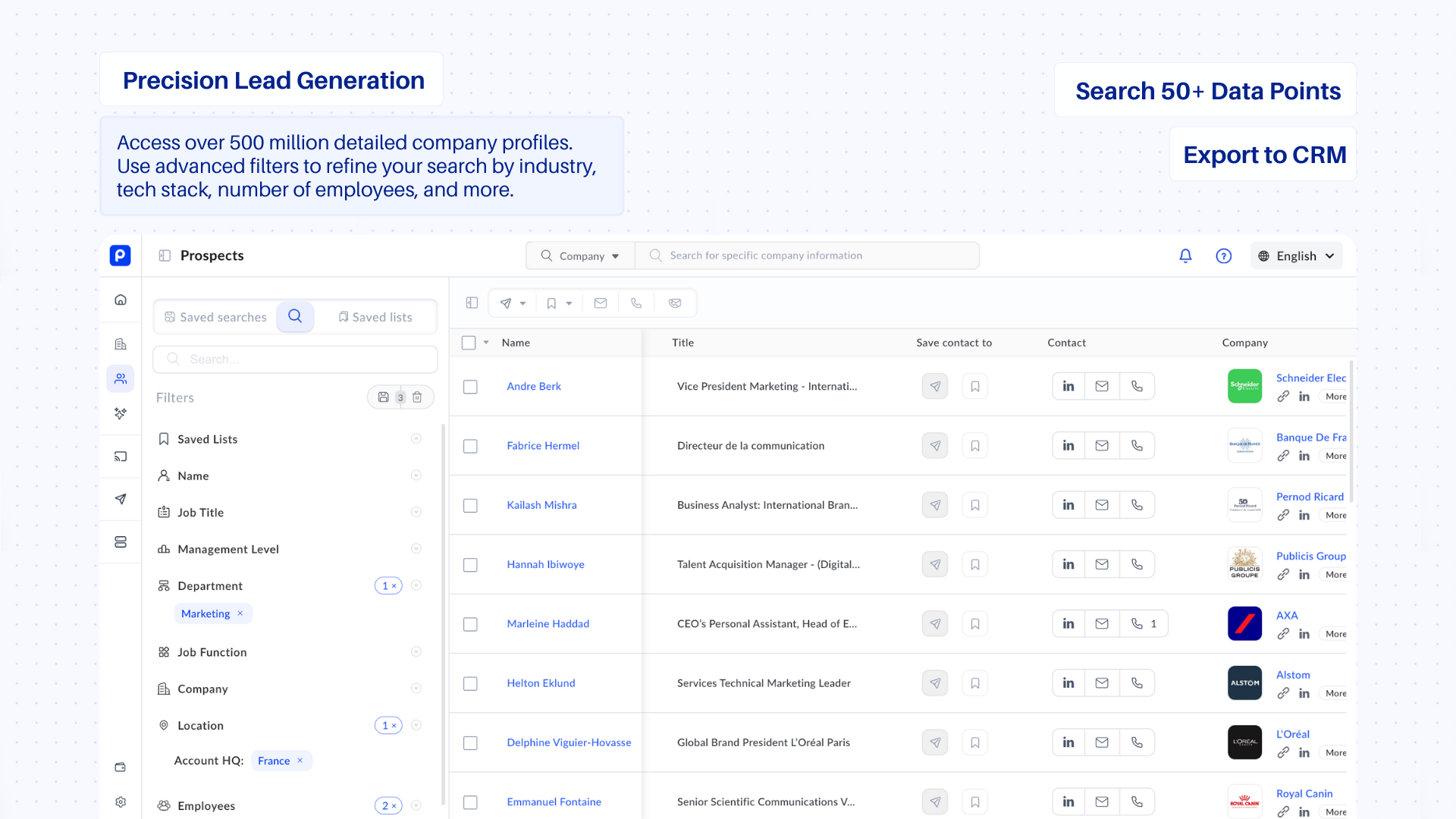The height and width of the screenshot is (819, 1456).
Task: Open Delphine Viguier-Hovasse's profile link
Action: click(569, 742)
